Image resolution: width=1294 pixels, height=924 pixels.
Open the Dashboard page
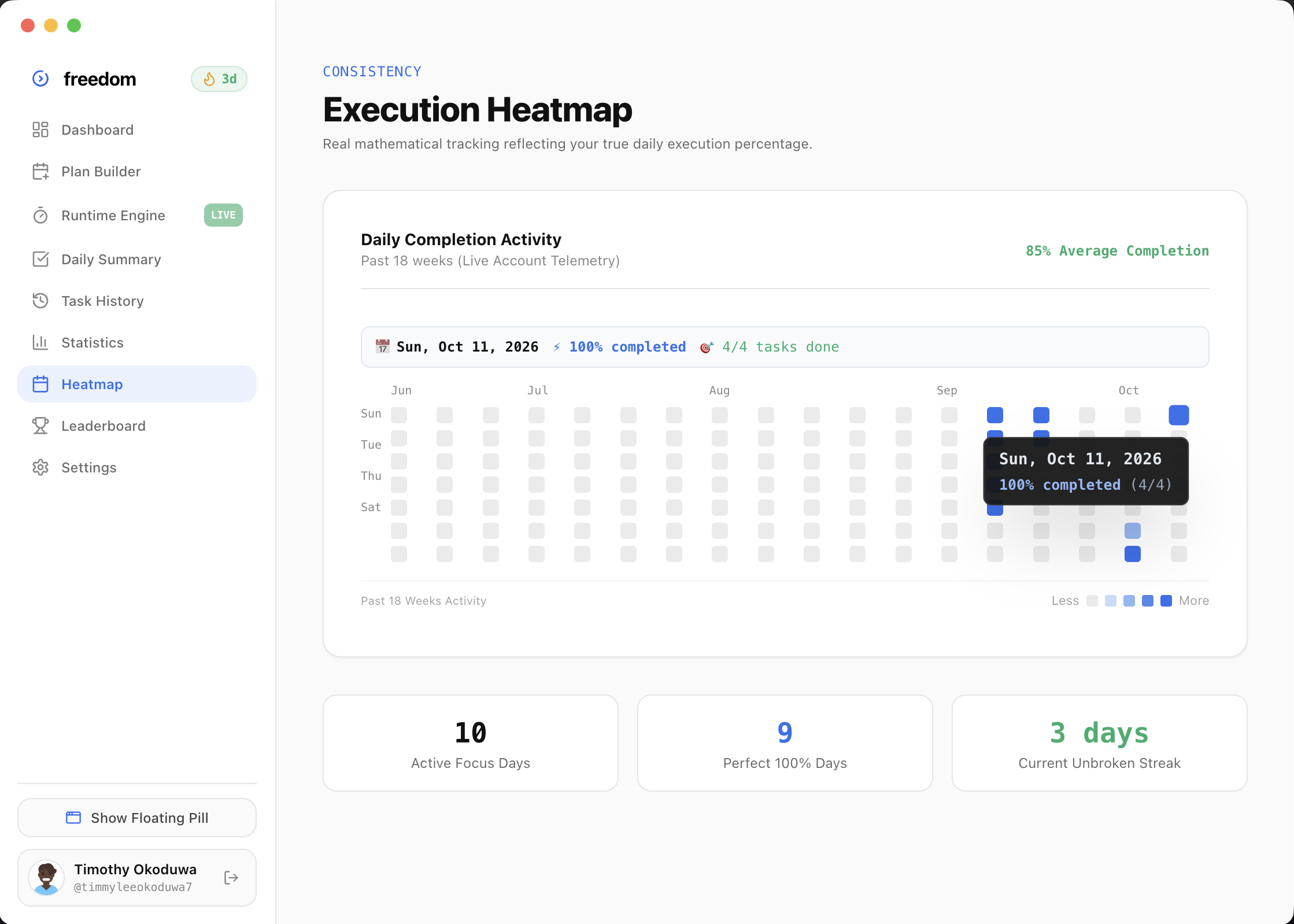[137, 130]
